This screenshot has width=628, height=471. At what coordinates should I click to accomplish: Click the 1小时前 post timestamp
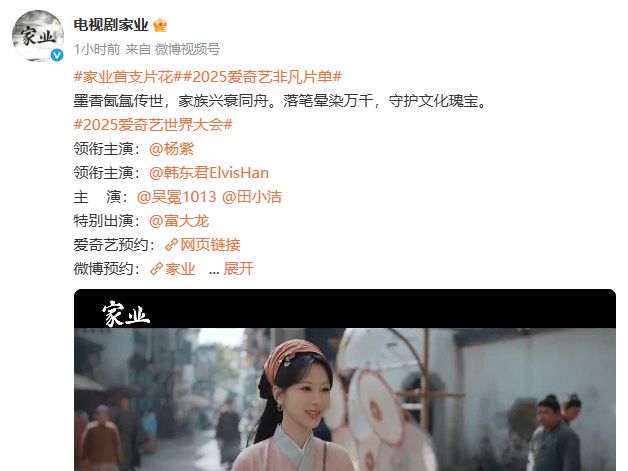tap(97, 49)
